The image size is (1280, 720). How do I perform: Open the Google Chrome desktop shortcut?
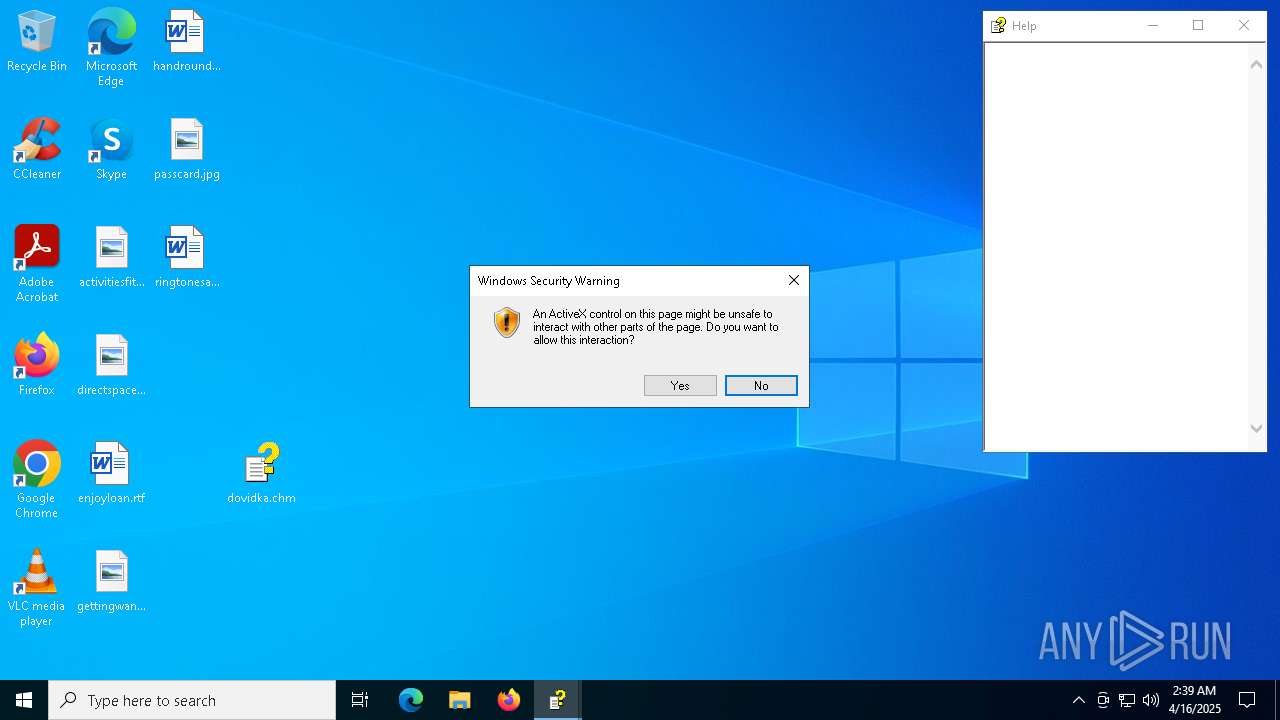coord(37,480)
